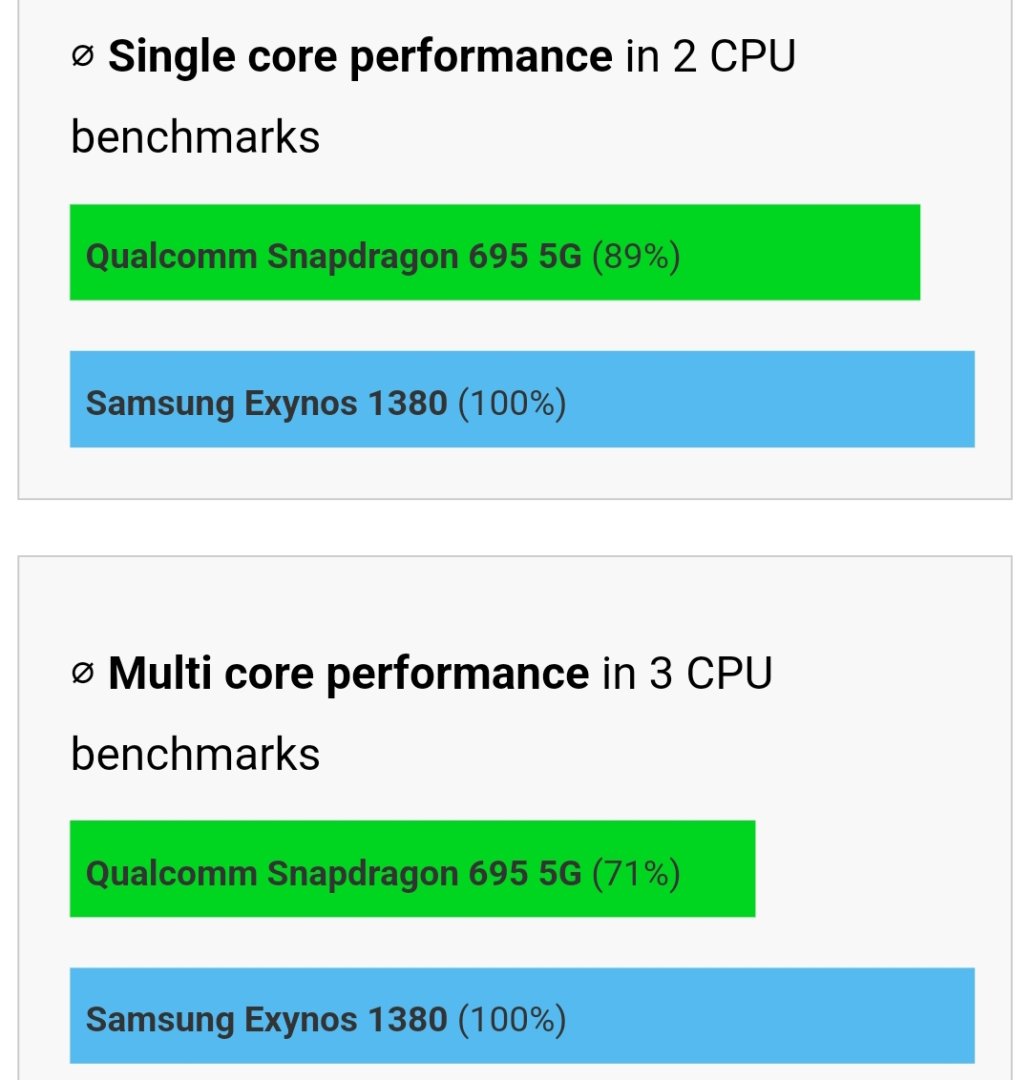Click Samsung Exynos 1380 name in multi core

pyautogui.click(x=267, y=1020)
